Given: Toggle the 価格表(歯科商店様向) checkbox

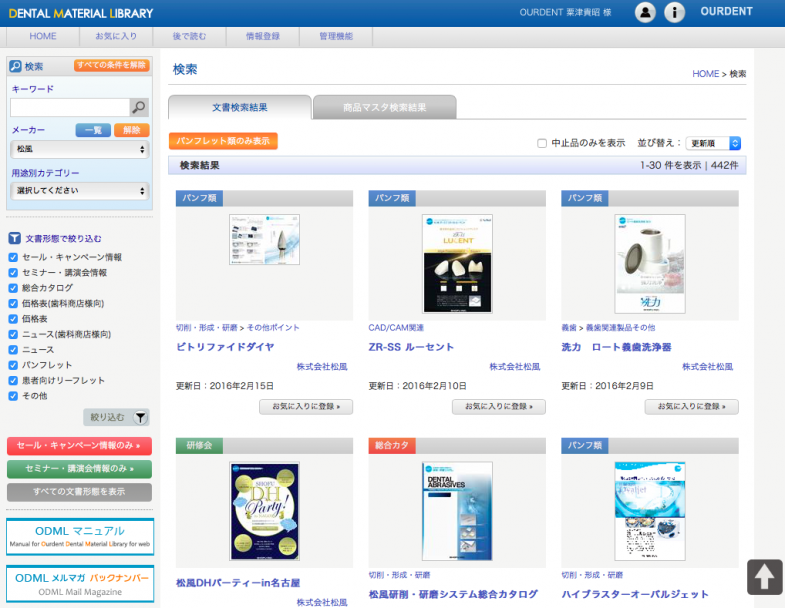Looking at the screenshot, I should [13, 303].
